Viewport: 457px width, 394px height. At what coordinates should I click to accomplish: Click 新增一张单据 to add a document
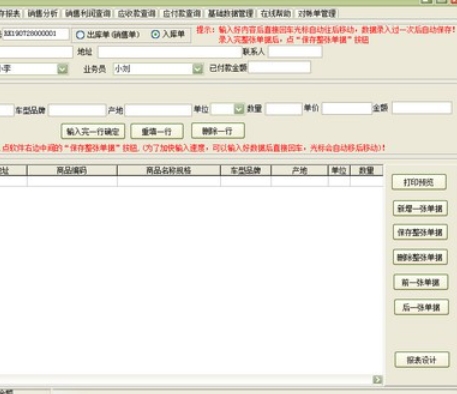point(420,209)
